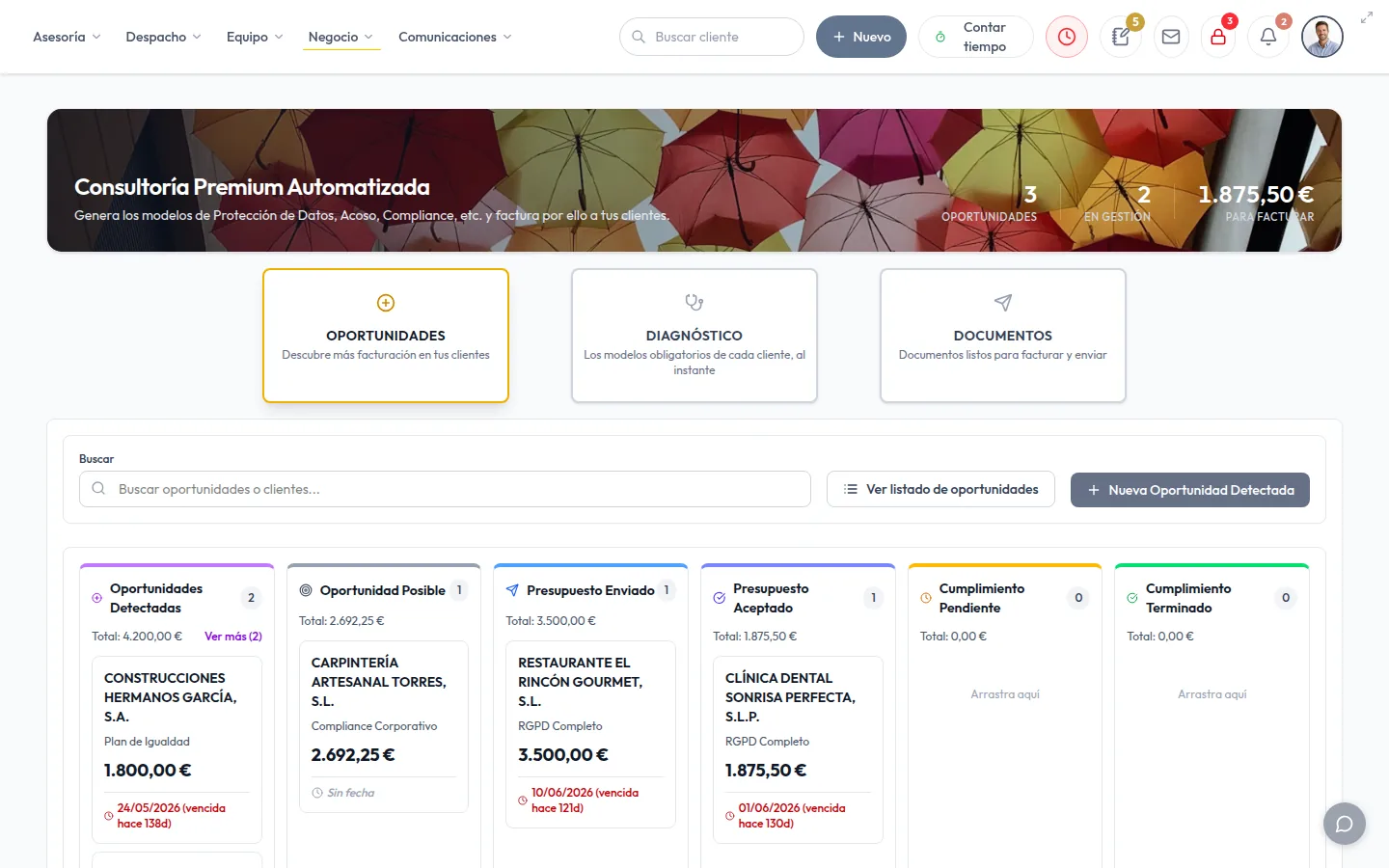
Task: Focus the Buscar cliente search field
Action: [712, 37]
